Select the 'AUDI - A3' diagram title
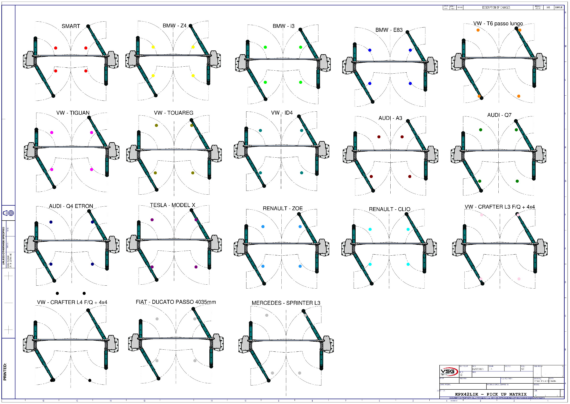The width and height of the screenshot is (570, 404). tap(390, 118)
